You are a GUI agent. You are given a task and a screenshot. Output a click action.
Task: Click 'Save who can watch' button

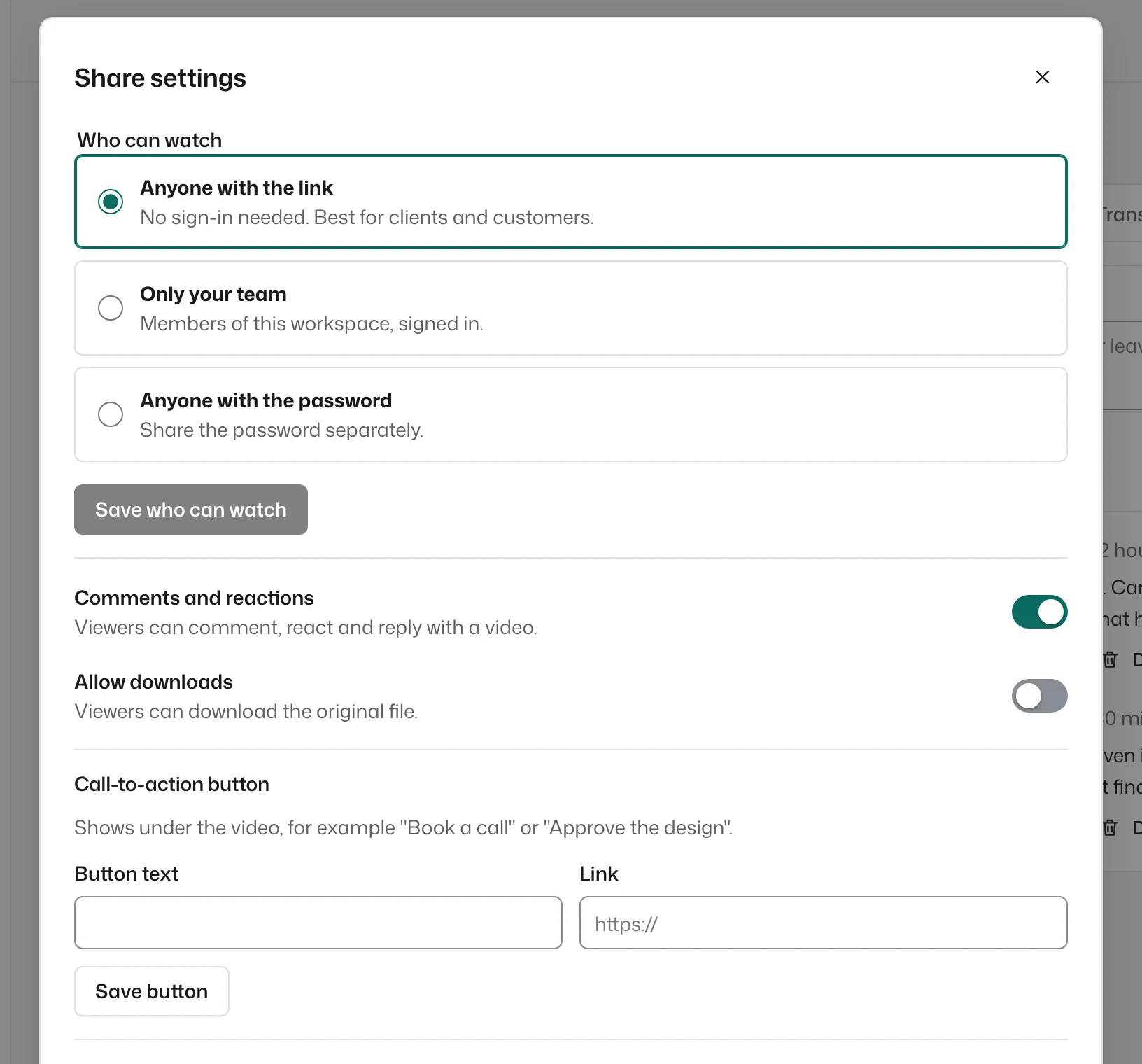click(x=191, y=510)
